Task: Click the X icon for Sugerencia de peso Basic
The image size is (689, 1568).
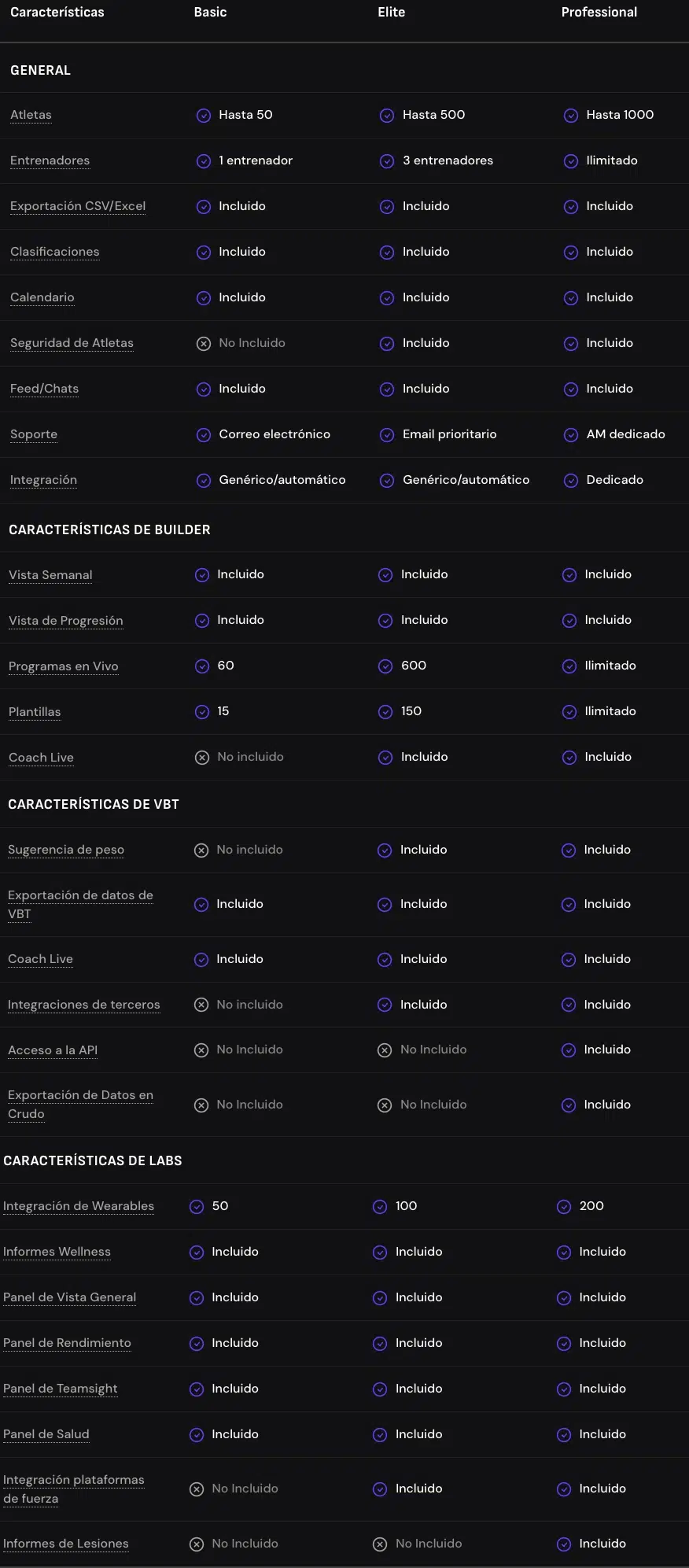Action: [201, 850]
